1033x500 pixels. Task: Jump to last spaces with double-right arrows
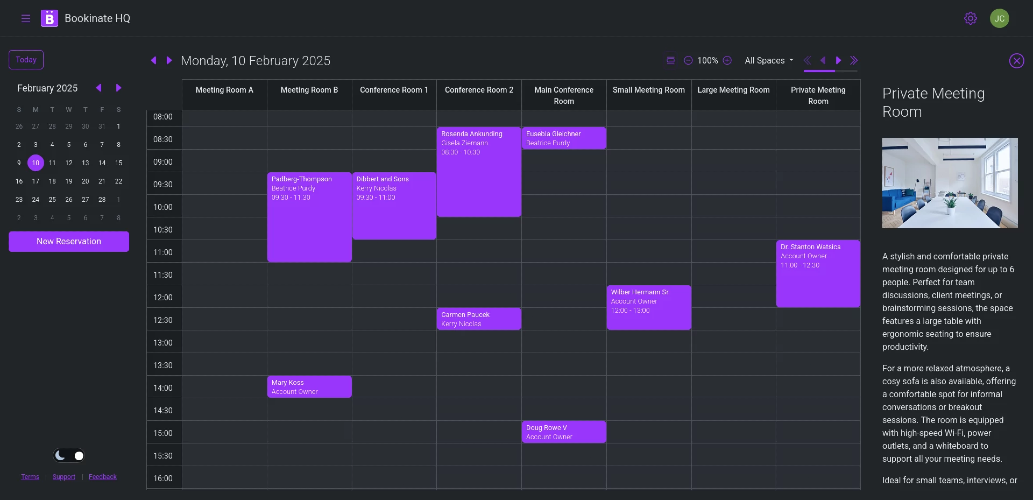click(x=854, y=61)
